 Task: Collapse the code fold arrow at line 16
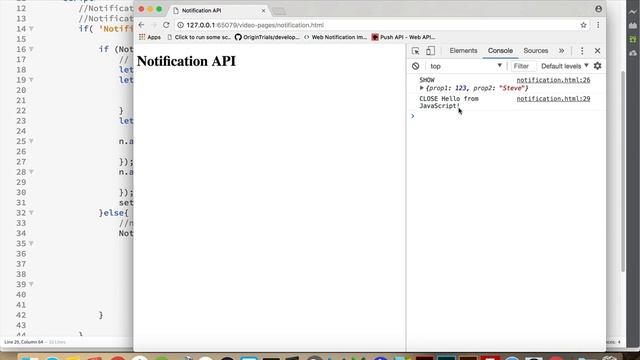[x=31, y=49]
